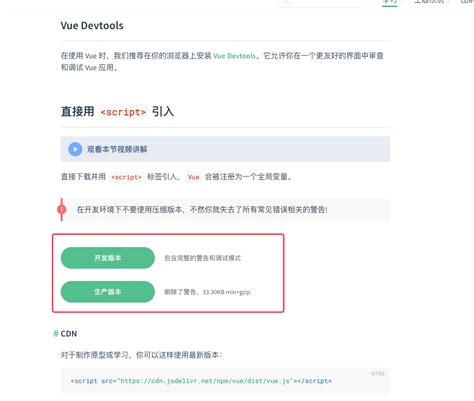Image resolution: width=474 pixels, height=401 pixels.
Task: Click the Vue Devtools section heading
Action: [92, 26]
